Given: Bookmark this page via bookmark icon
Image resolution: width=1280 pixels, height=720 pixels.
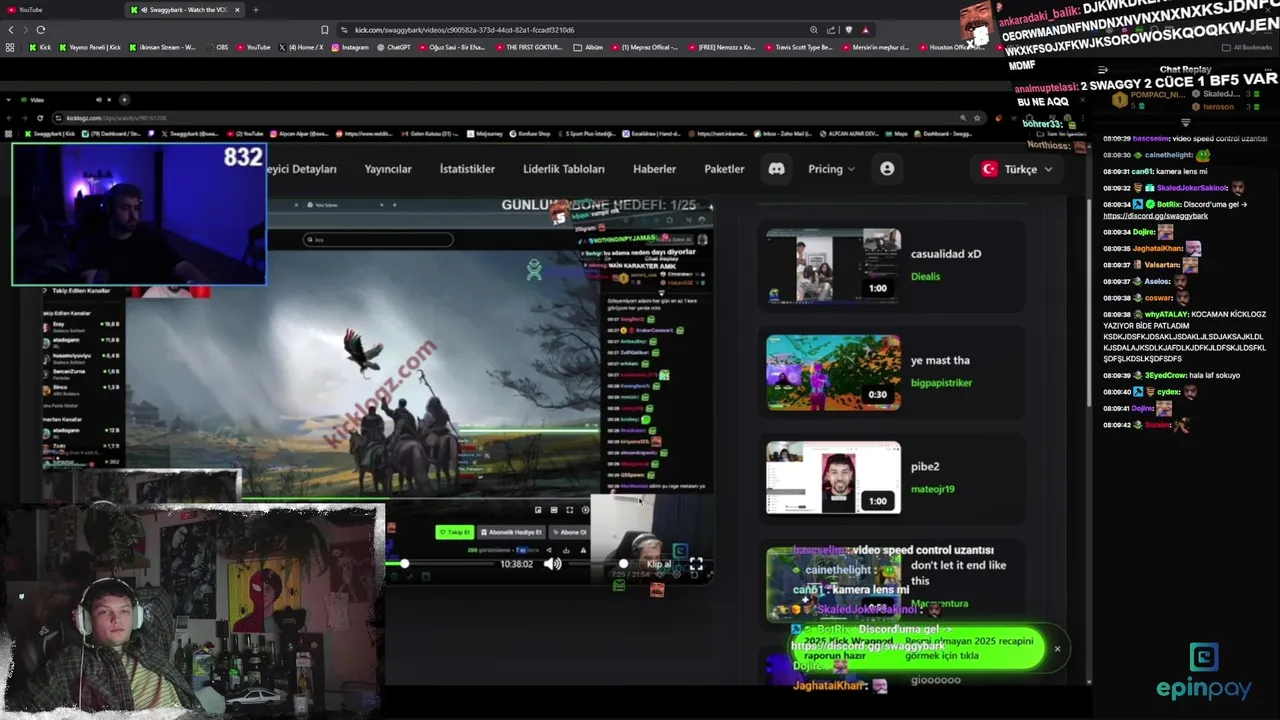Looking at the screenshot, I should point(324,30).
